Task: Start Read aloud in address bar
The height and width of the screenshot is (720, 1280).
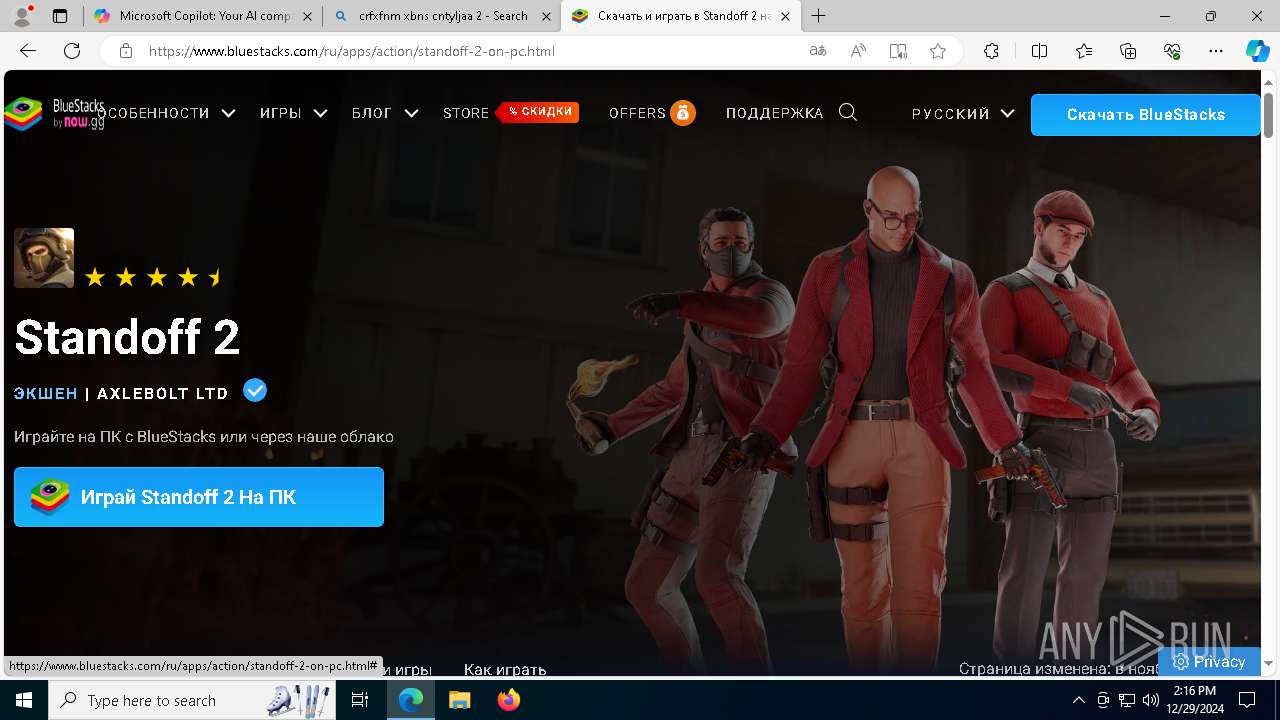Action: tap(858, 51)
